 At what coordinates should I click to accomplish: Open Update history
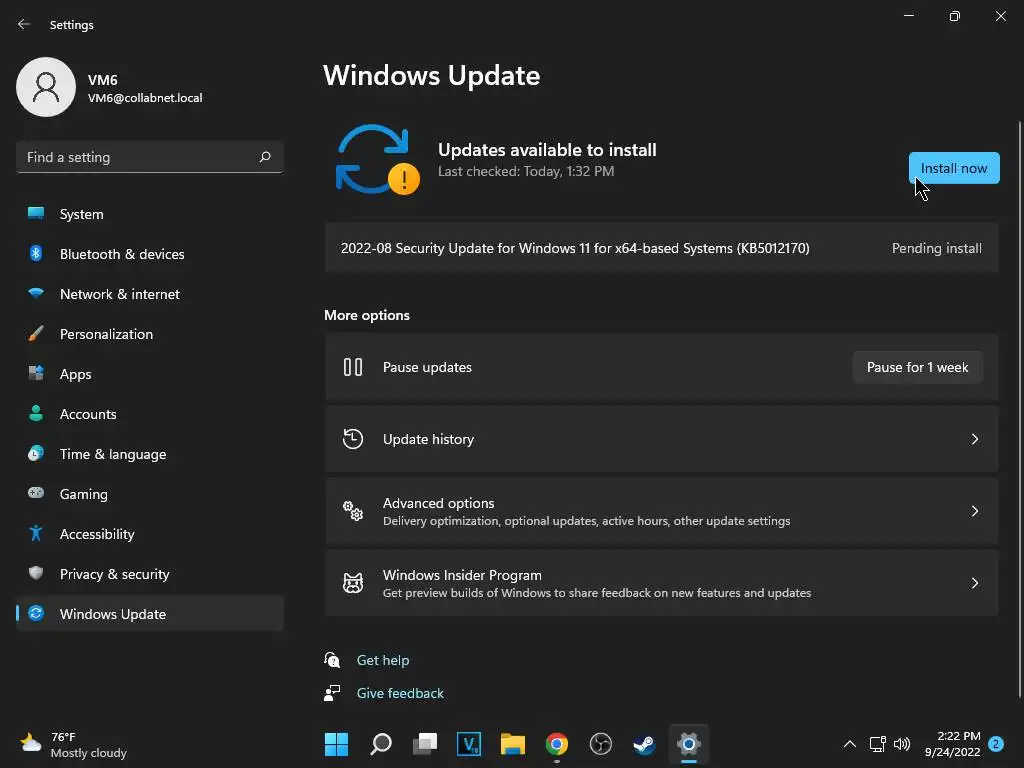662,439
